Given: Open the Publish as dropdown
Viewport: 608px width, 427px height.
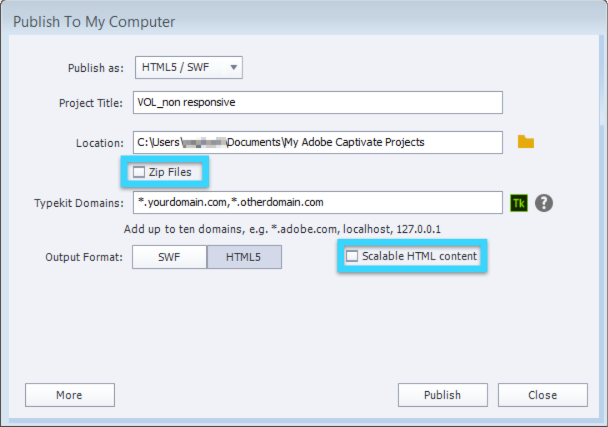Looking at the screenshot, I should (x=189, y=67).
